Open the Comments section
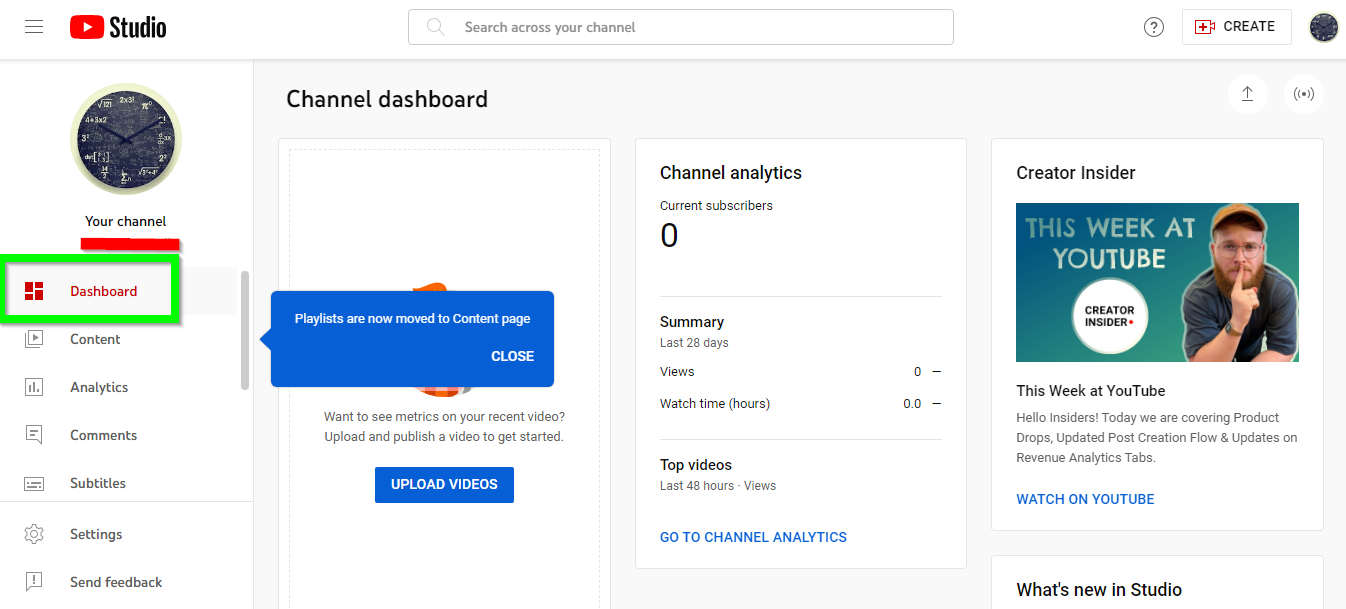Image resolution: width=1346 pixels, height=609 pixels. click(x=119, y=435)
